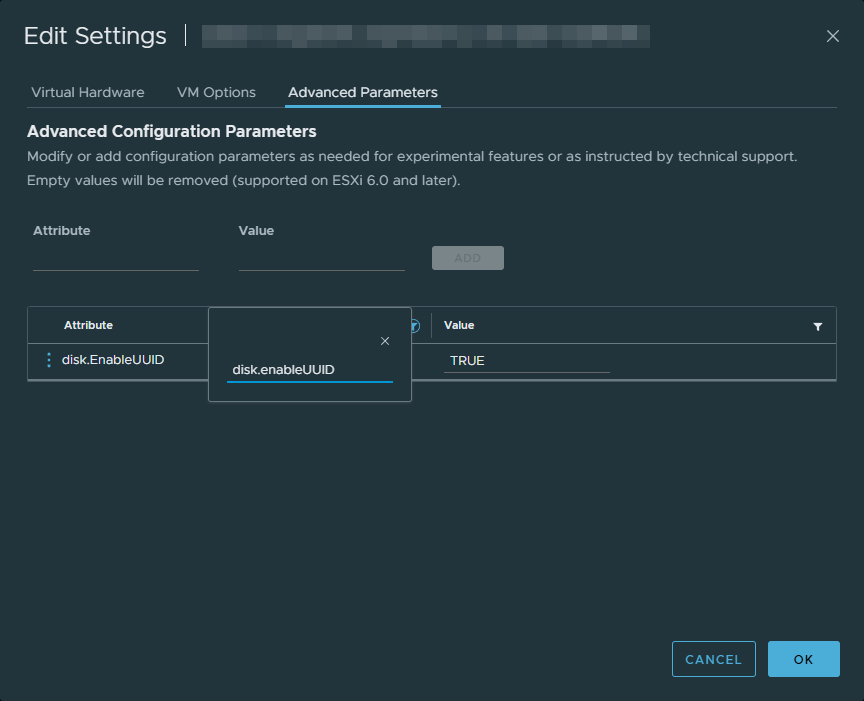The width and height of the screenshot is (864, 701).
Task: Click the Value column filter icon
Action: (x=818, y=326)
